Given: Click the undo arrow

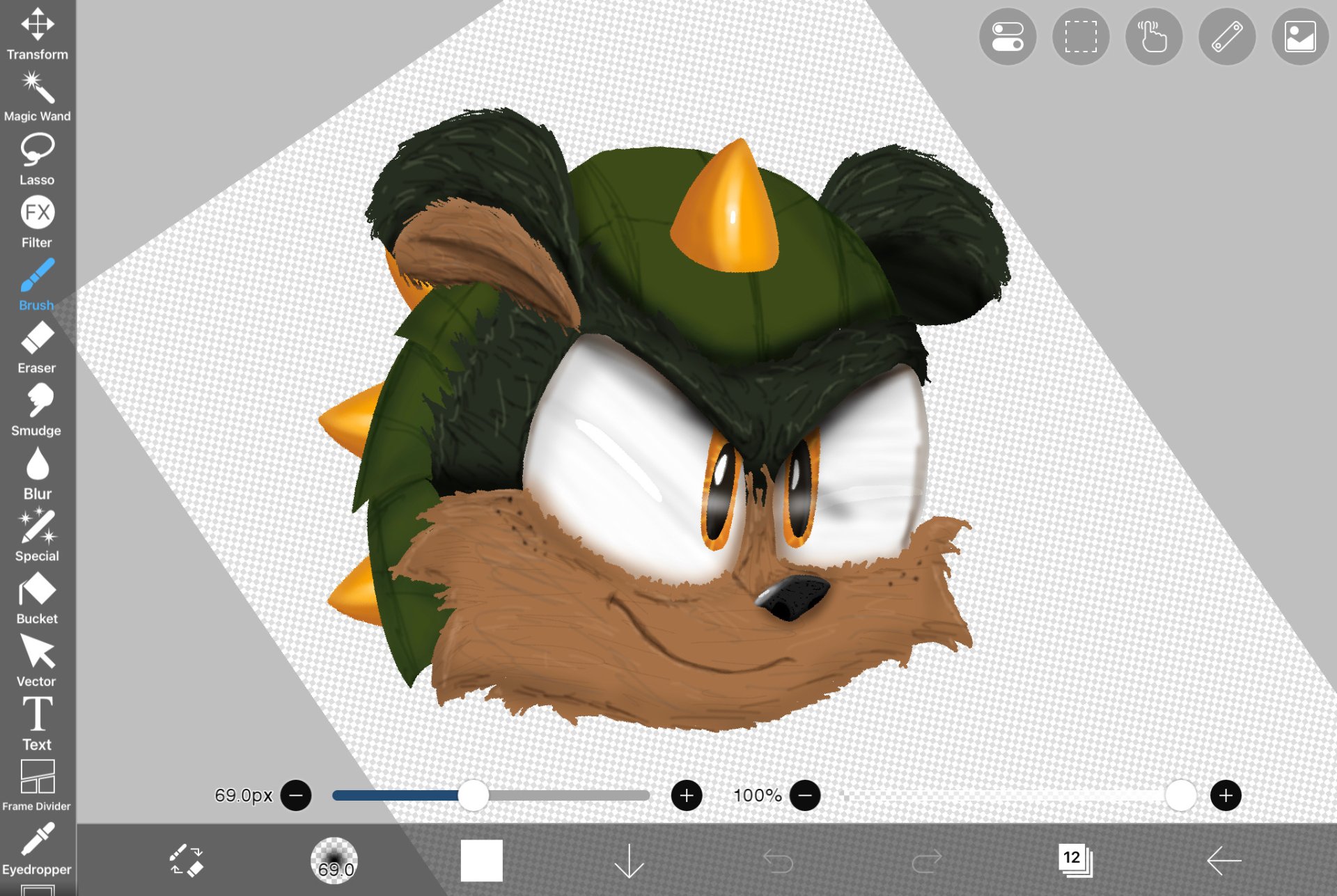Looking at the screenshot, I should (778, 862).
